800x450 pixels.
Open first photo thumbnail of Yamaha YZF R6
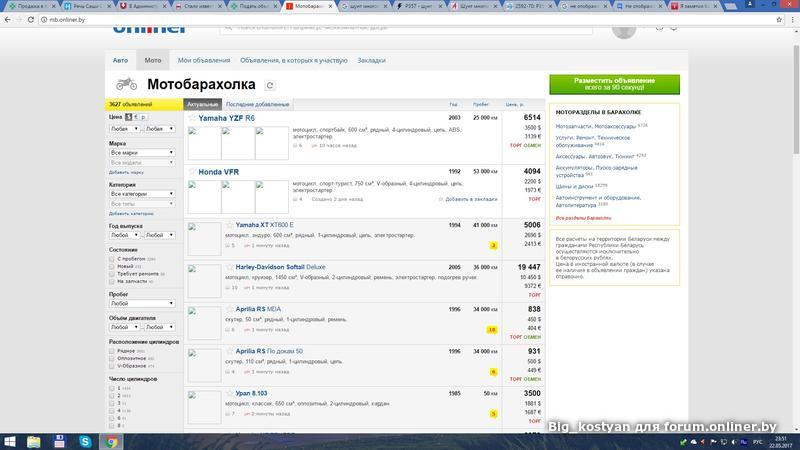204,143
